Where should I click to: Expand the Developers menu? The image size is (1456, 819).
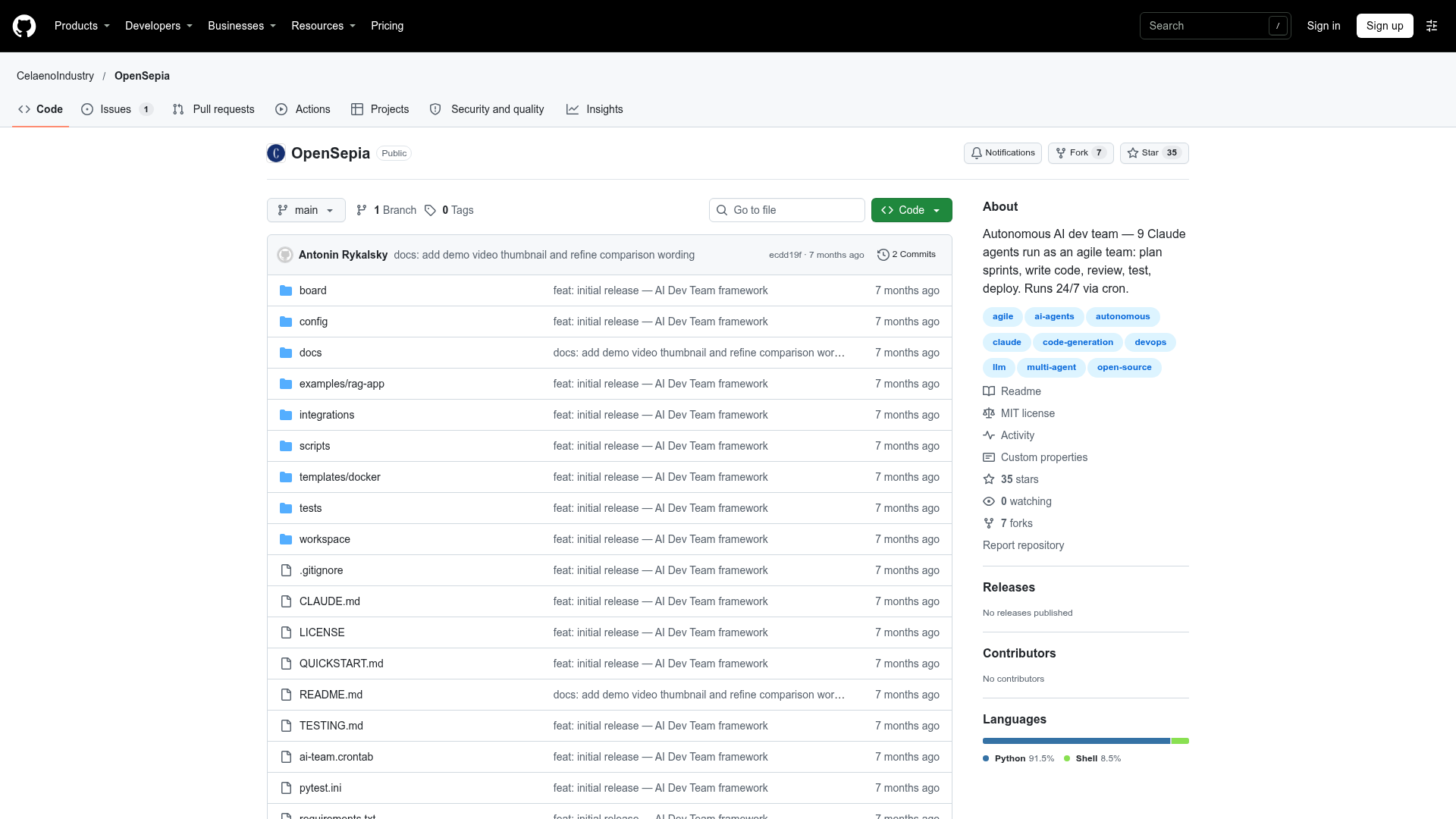click(x=158, y=26)
